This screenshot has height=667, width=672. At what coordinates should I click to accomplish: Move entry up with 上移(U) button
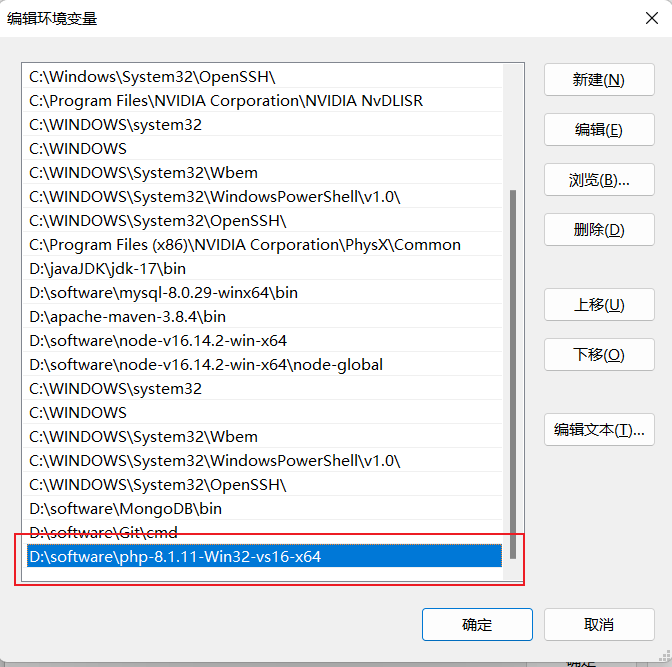(x=599, y=305)
